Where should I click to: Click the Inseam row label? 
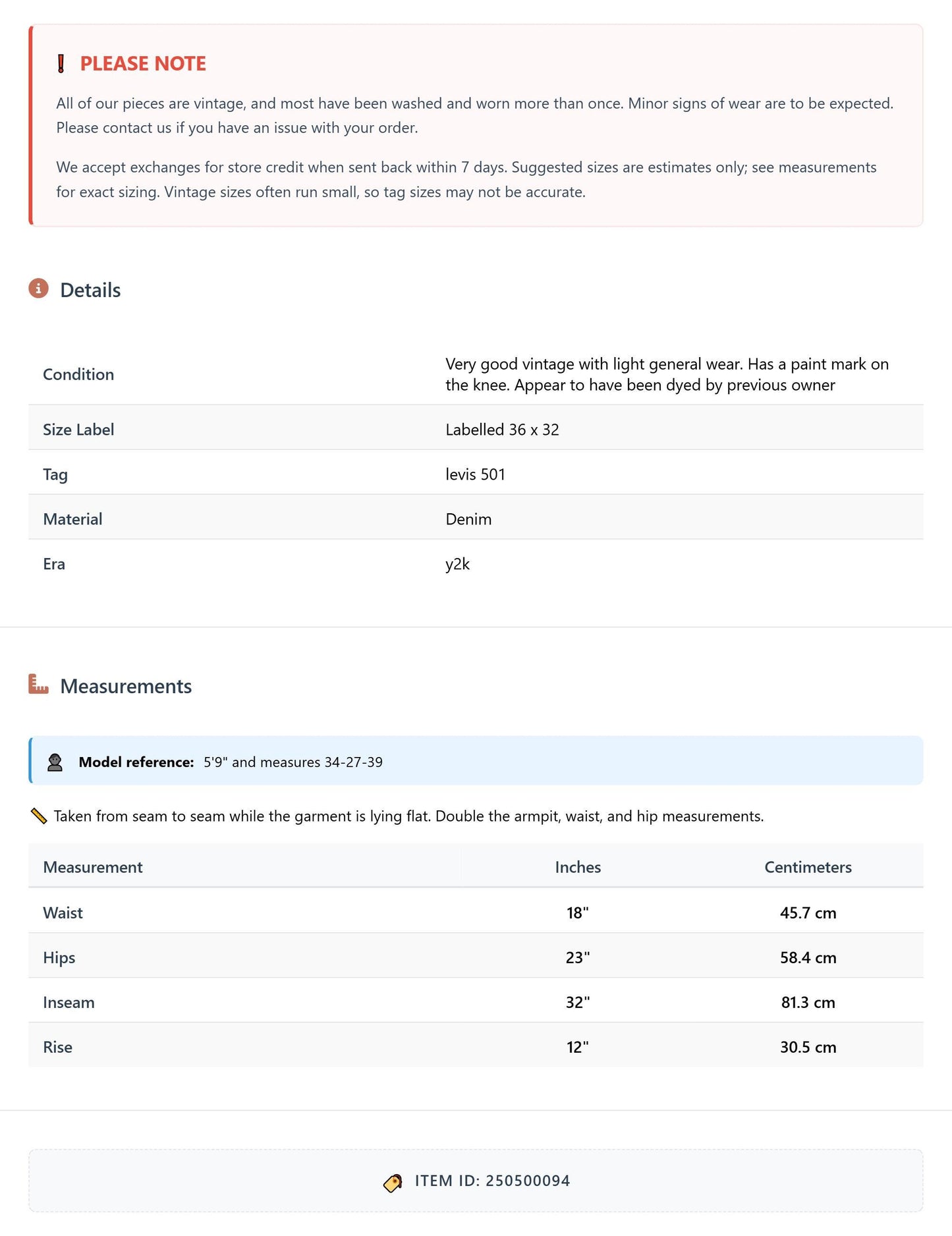(x=69, y=1002)
